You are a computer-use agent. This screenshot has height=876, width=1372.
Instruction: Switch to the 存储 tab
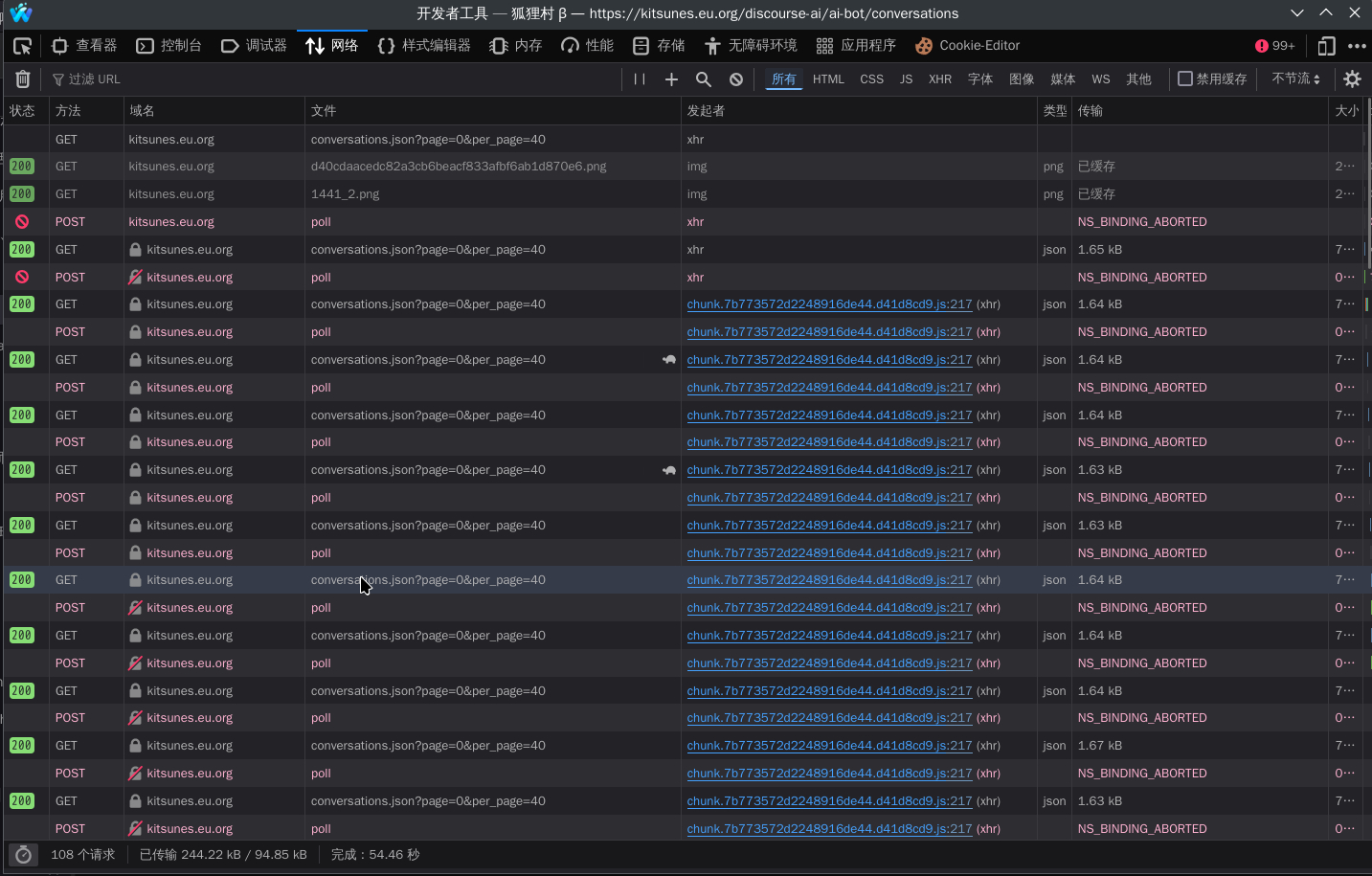660,46
